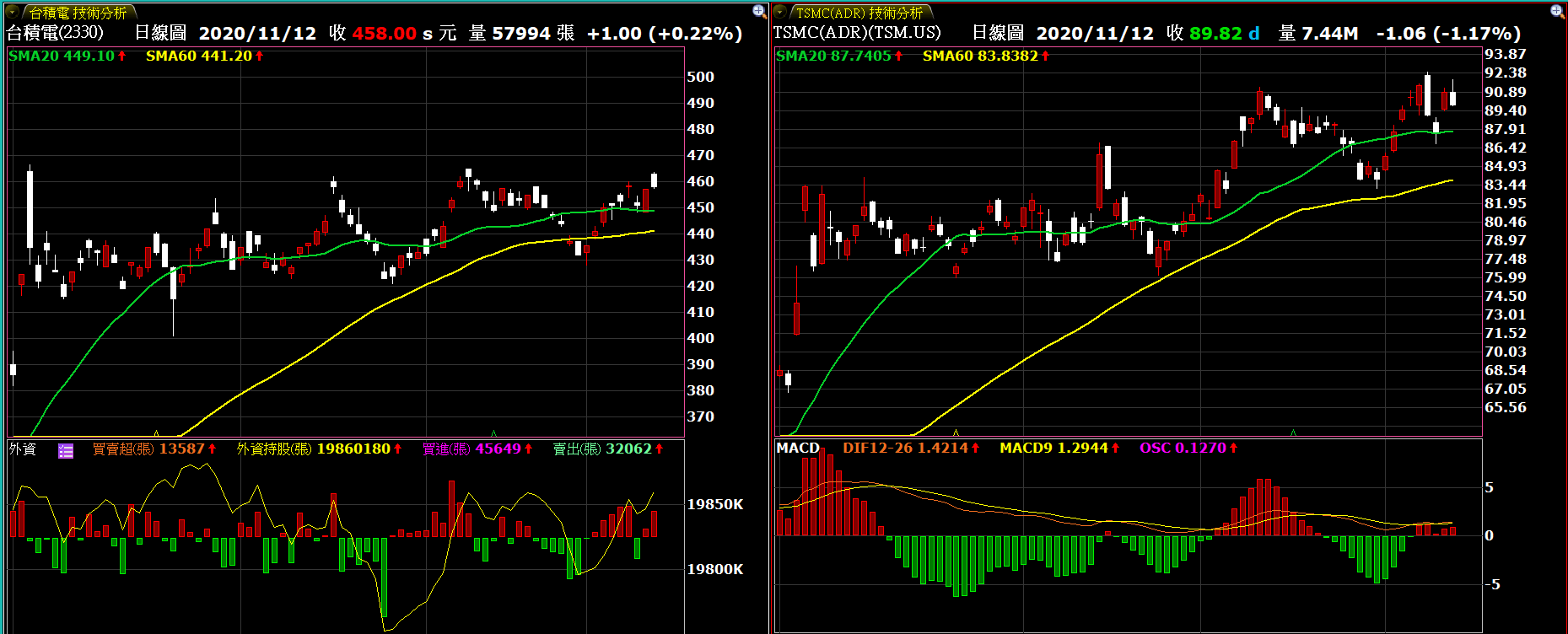Screen dimensions: 1568x634
Task: Click the 19850K axis label
Action: (x=715, y=504)
